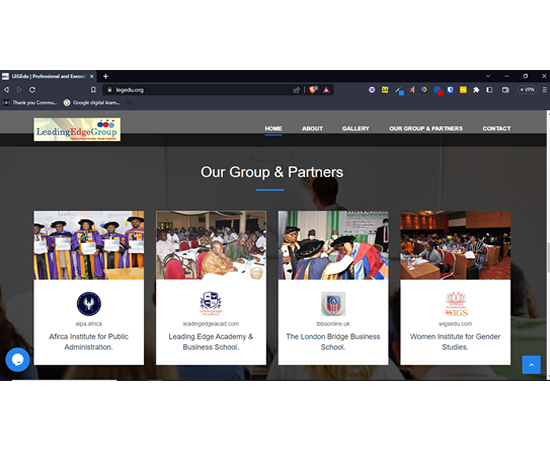Viewport: 550px width, 450px height.
Task: Open the browser hamburger menu
Action: pos(544,90)
